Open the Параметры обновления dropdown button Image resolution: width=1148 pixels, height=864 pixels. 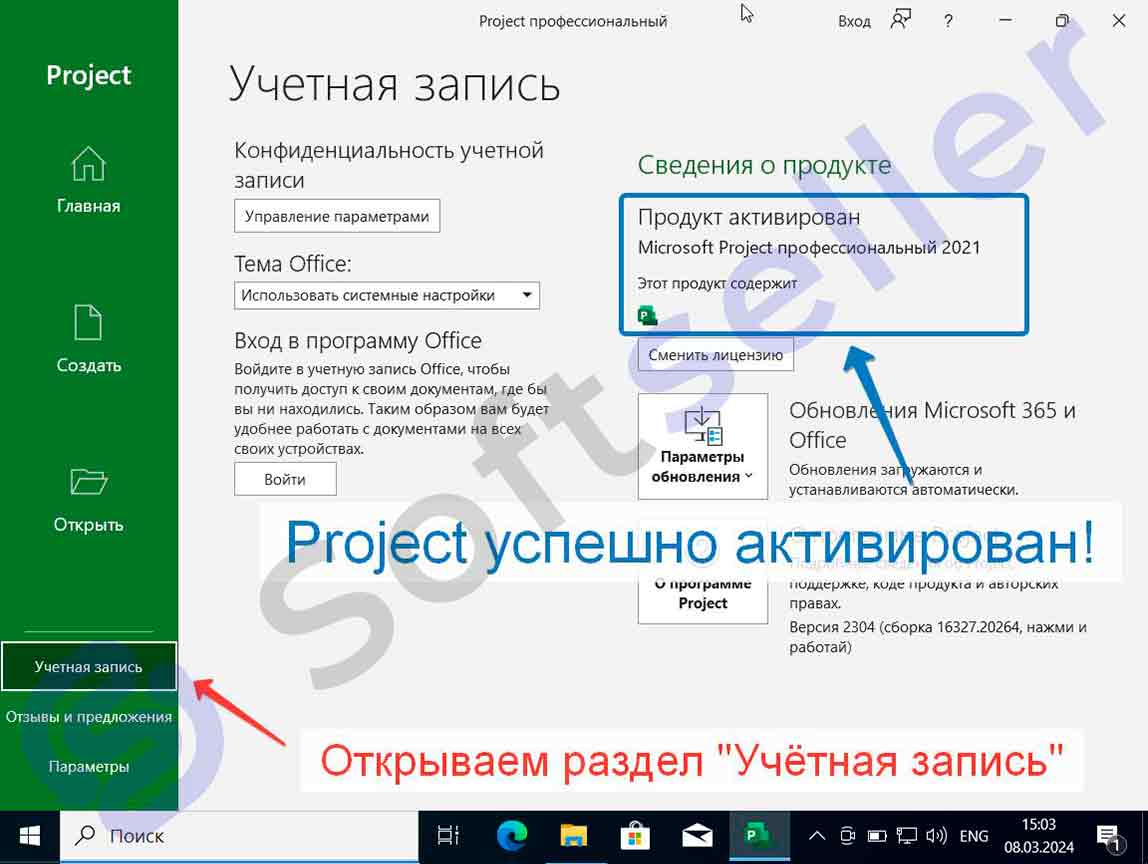702,446
